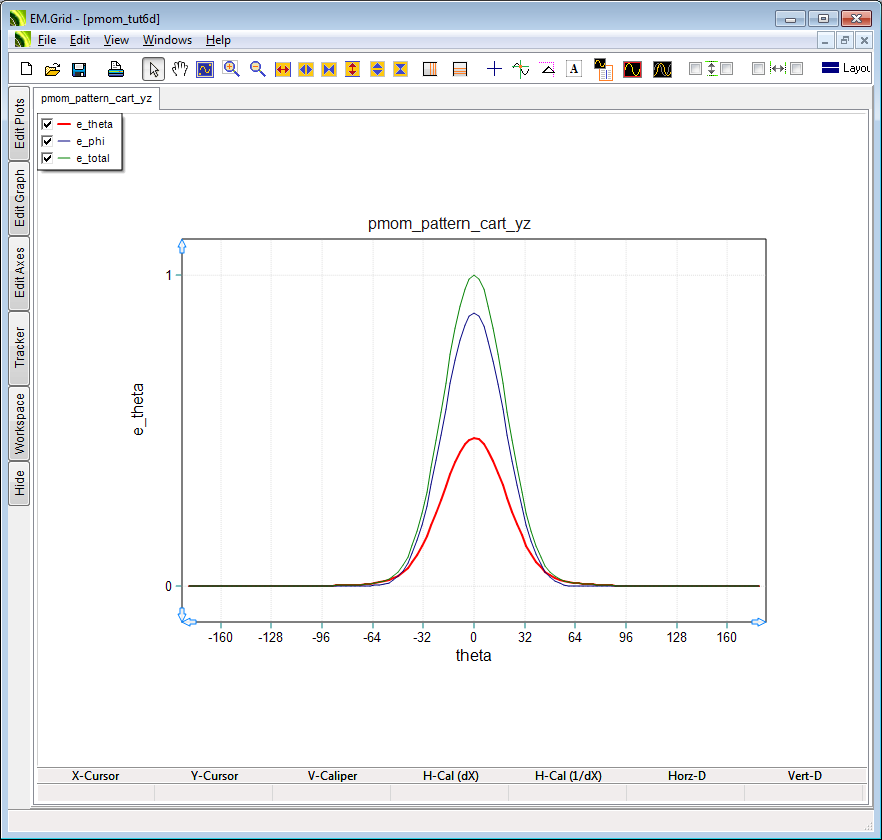The image size is (882, 840).
Task: Activate the zoom in magnifier tool
Action: (x=231, y=69)
